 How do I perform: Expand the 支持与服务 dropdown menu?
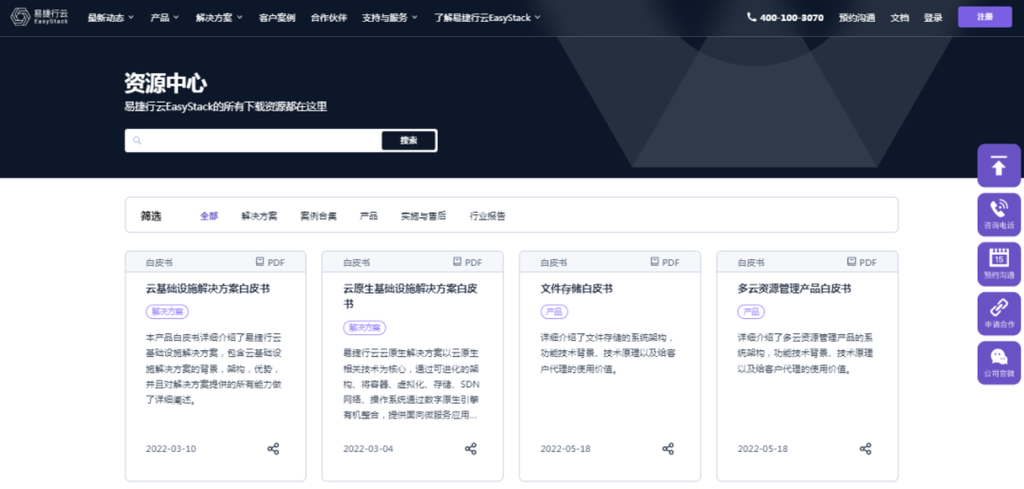[x=390, y=18]
